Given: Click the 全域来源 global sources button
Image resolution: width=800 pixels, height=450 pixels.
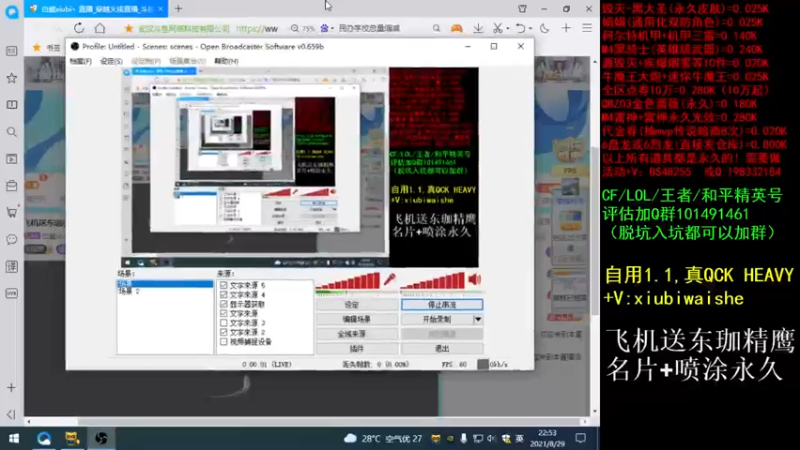Looking at the screenshot, I should click(357, 334).
